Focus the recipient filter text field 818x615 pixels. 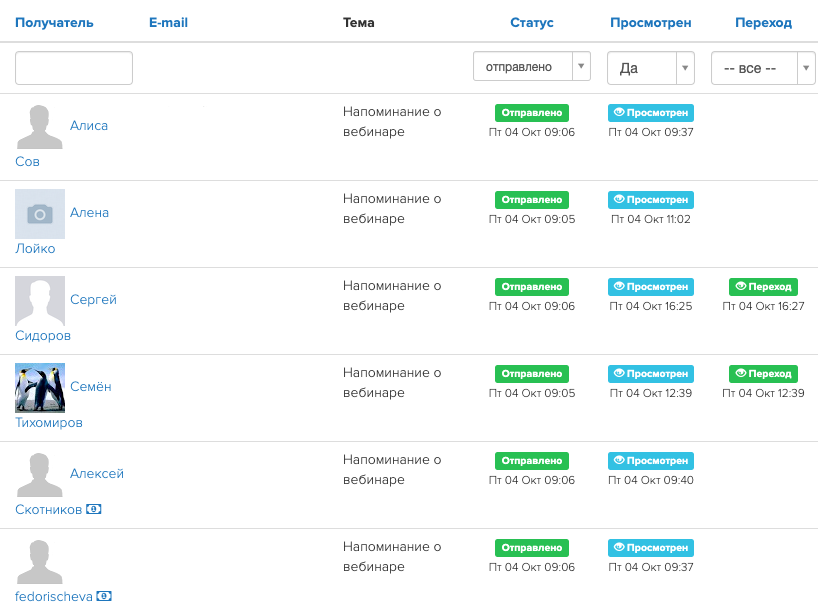pyautogui.click(x=74, y=68)
